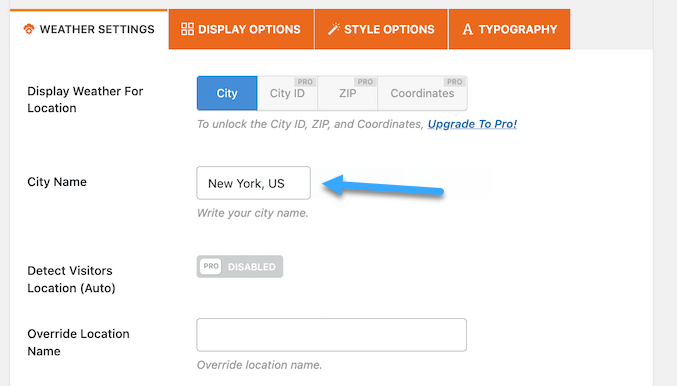Click the PRO knob on disabled switch
Image resolution: width=677 pixels, height=386 pixels.
pyautogui.click(x=211, y=266)
